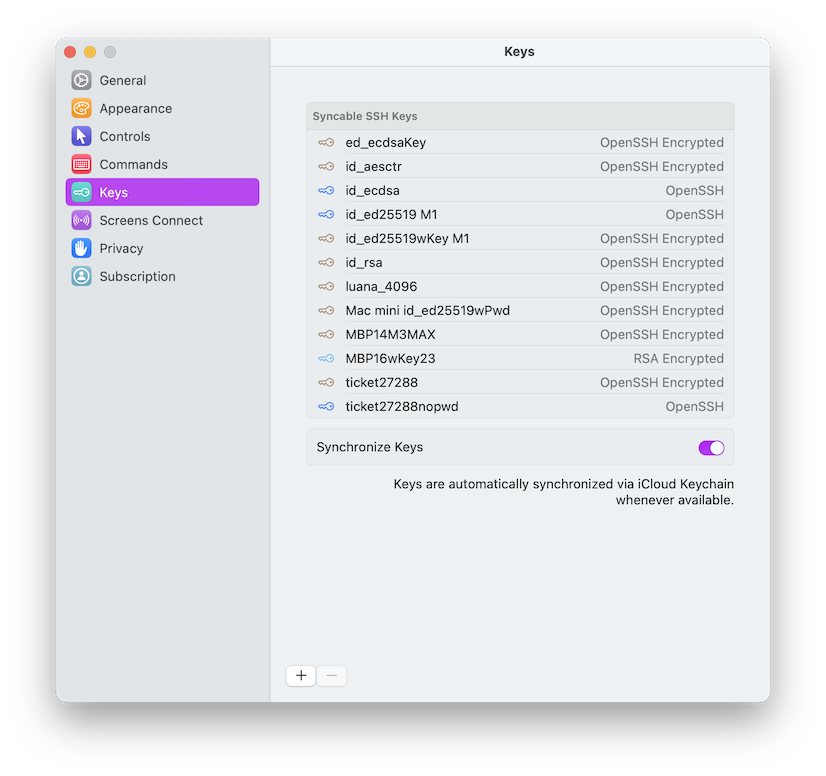Select the MBP16wKey23 key name
This screenshot has width=826, height=776.
(x=390, y=358)
